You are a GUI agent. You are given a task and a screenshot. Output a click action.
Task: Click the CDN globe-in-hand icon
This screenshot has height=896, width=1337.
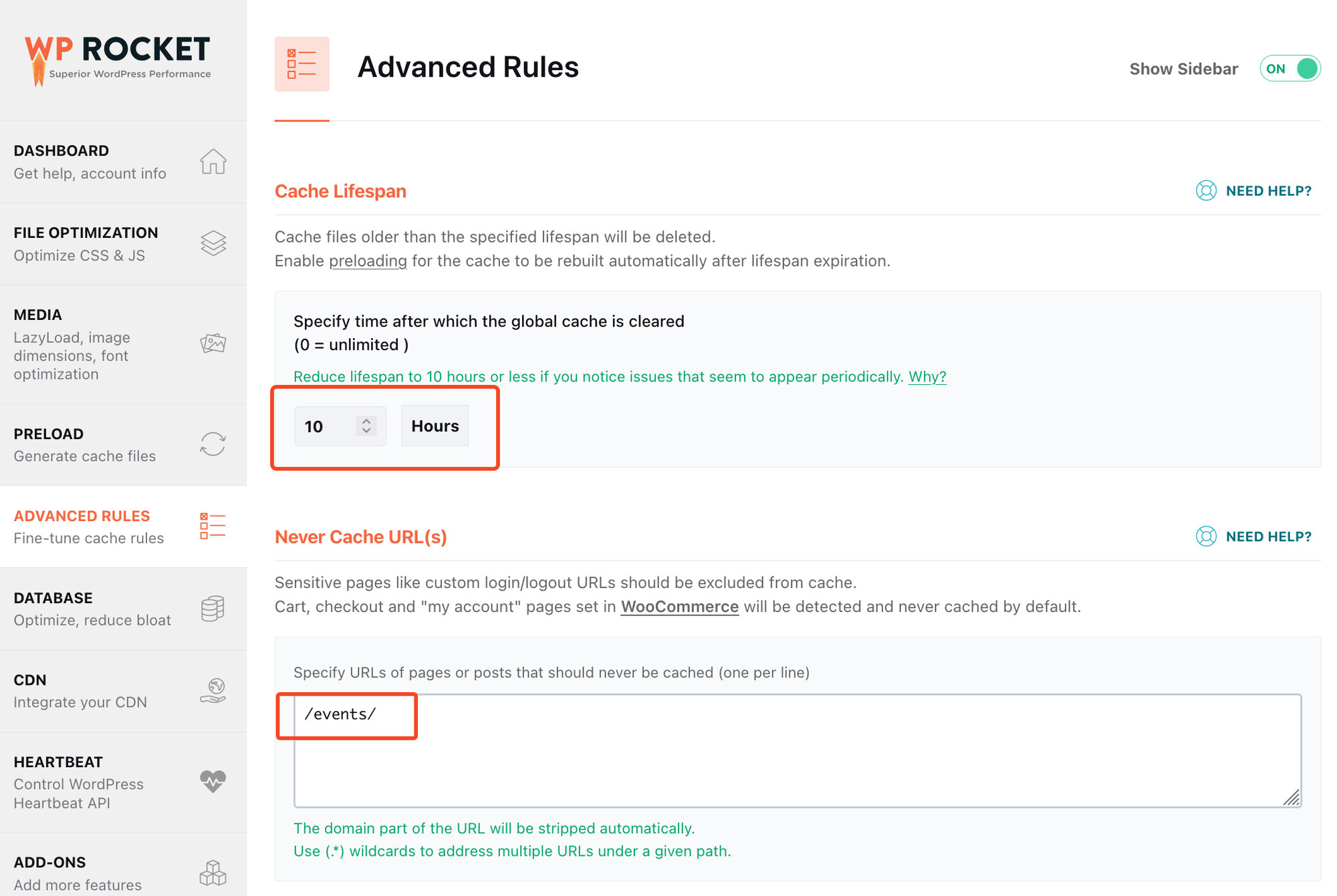213,691
